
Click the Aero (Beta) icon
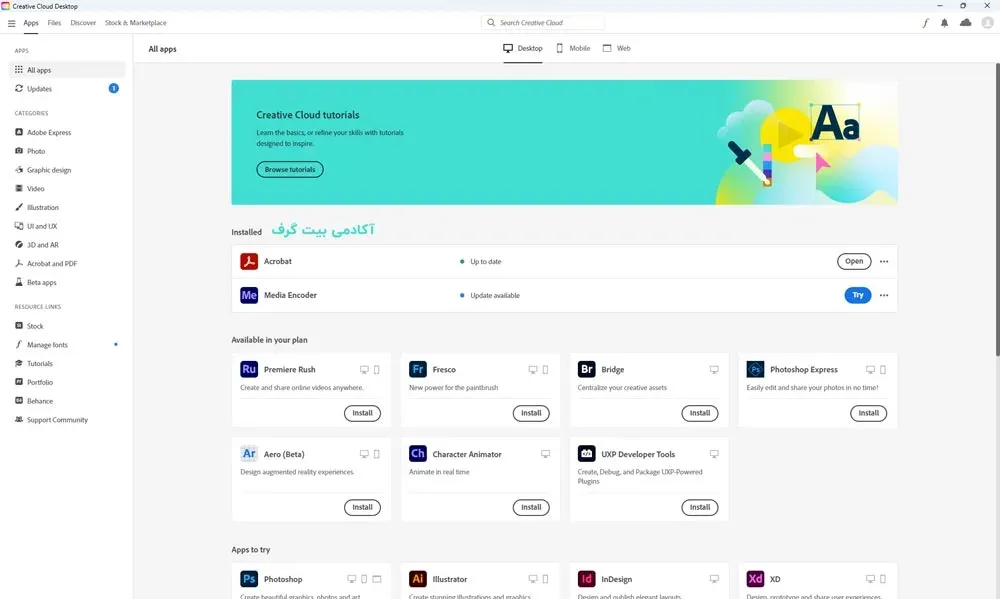[x=249, y=454]
